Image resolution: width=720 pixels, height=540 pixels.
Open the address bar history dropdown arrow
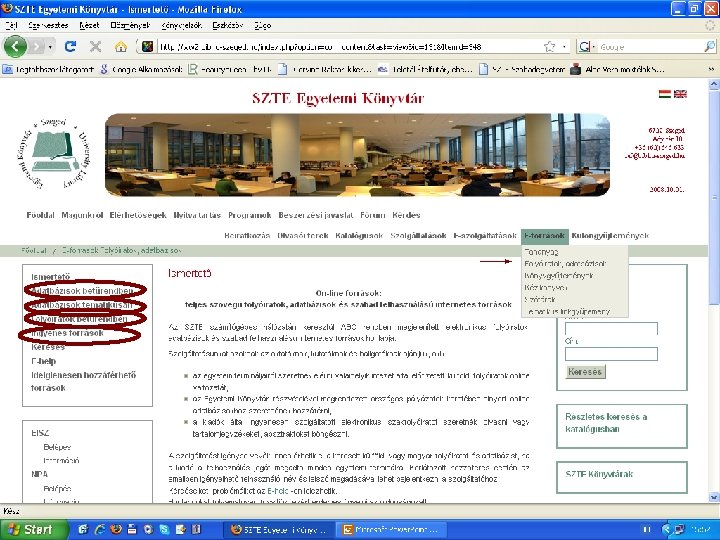564,46
